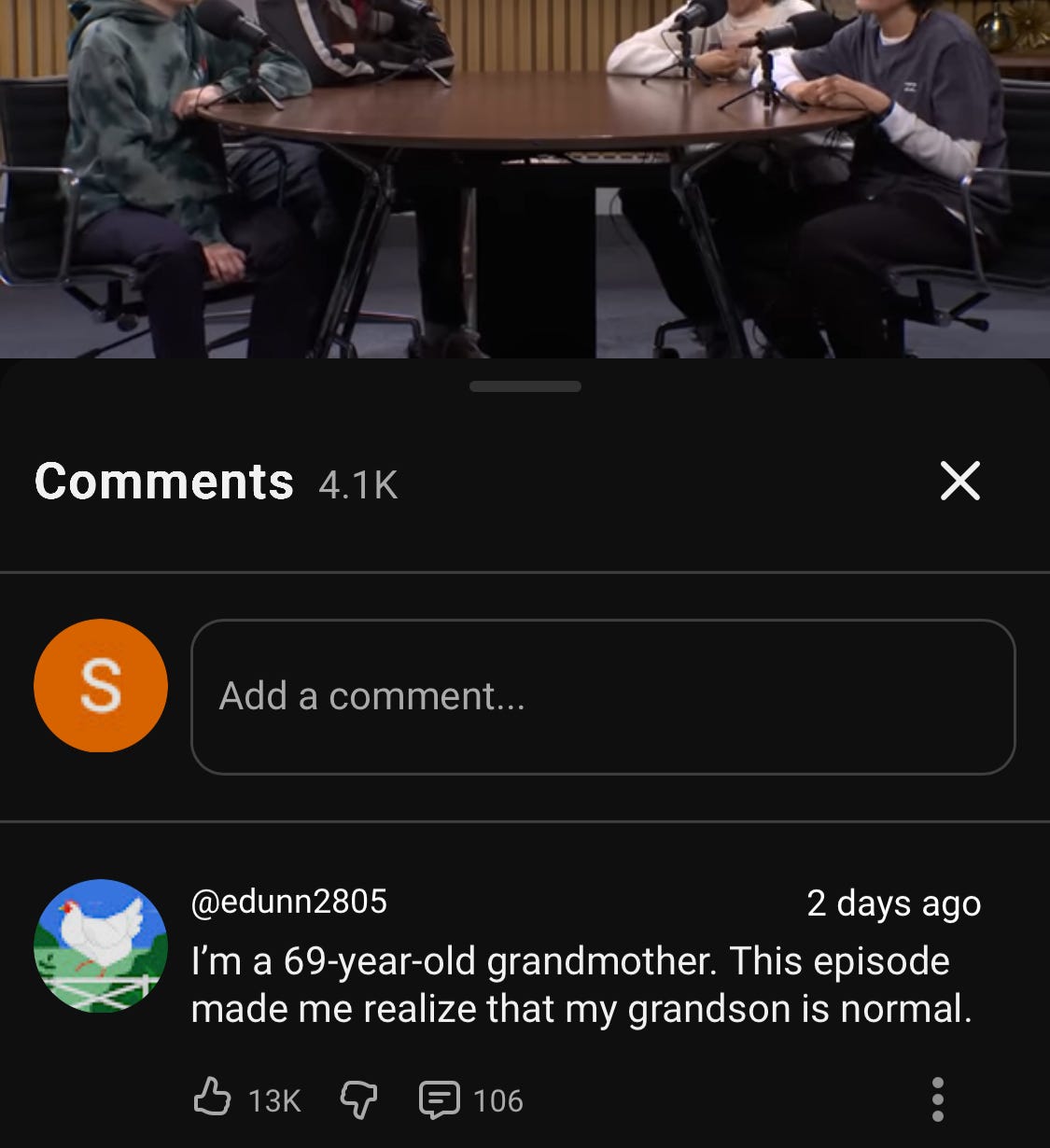Tap the video player area
Screen dimensions: 1050x1148
525,179
